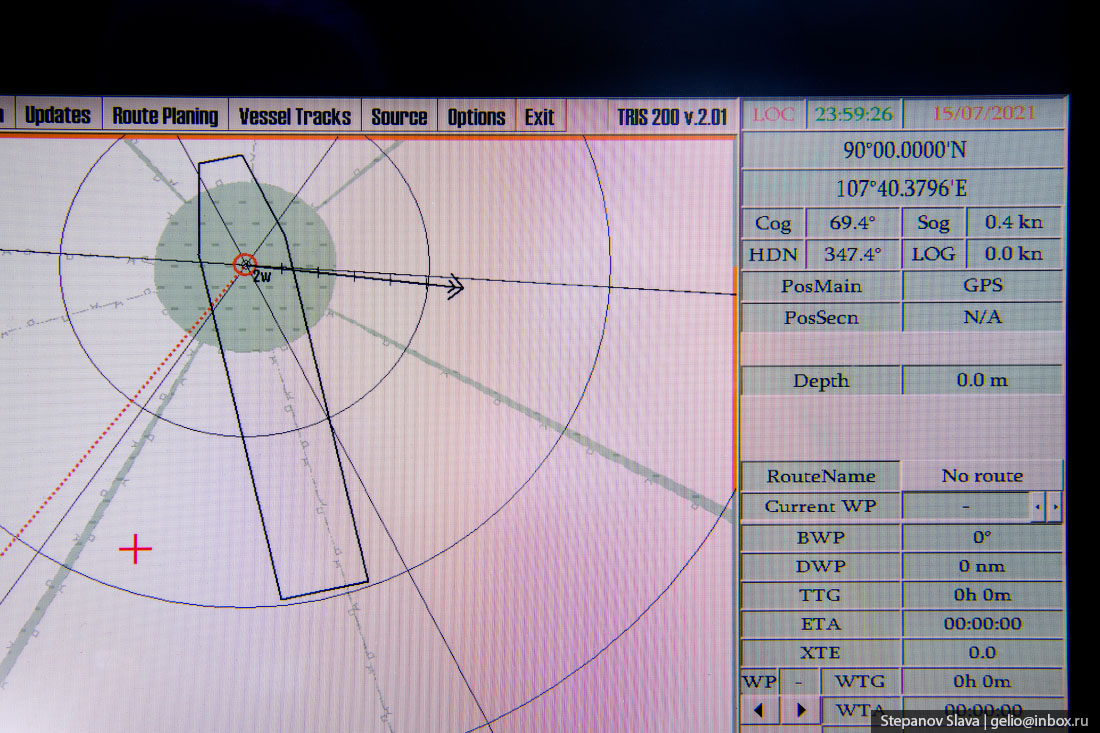Screen dimensions: 1100x733
Task: Open the Options menu
Action: click(x=476, y=117)
